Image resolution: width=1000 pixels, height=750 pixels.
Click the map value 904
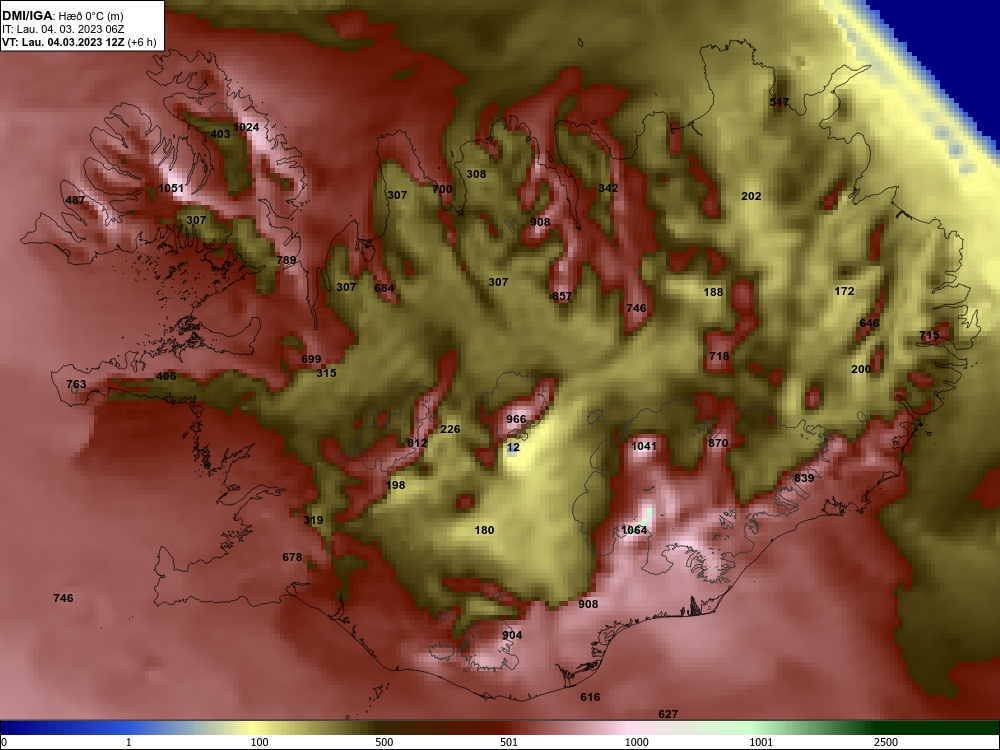coord(512,635)
